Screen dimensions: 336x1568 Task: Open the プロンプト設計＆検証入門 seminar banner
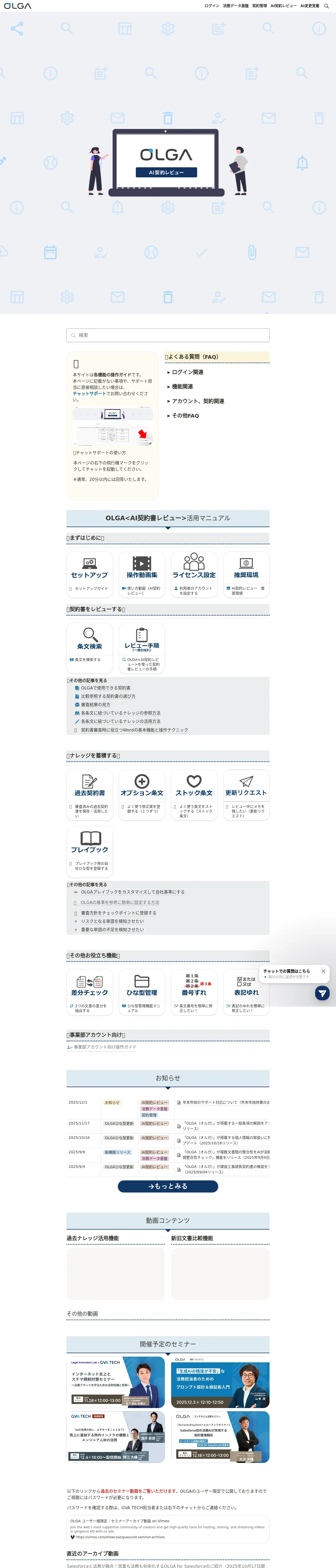click(220, 1382)
